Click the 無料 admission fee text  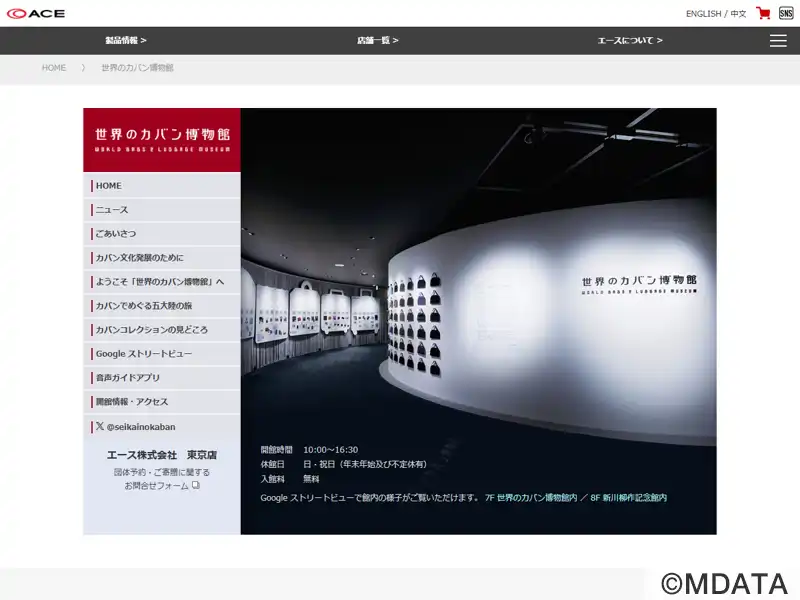pyautogui.click(x=311, y=479)
